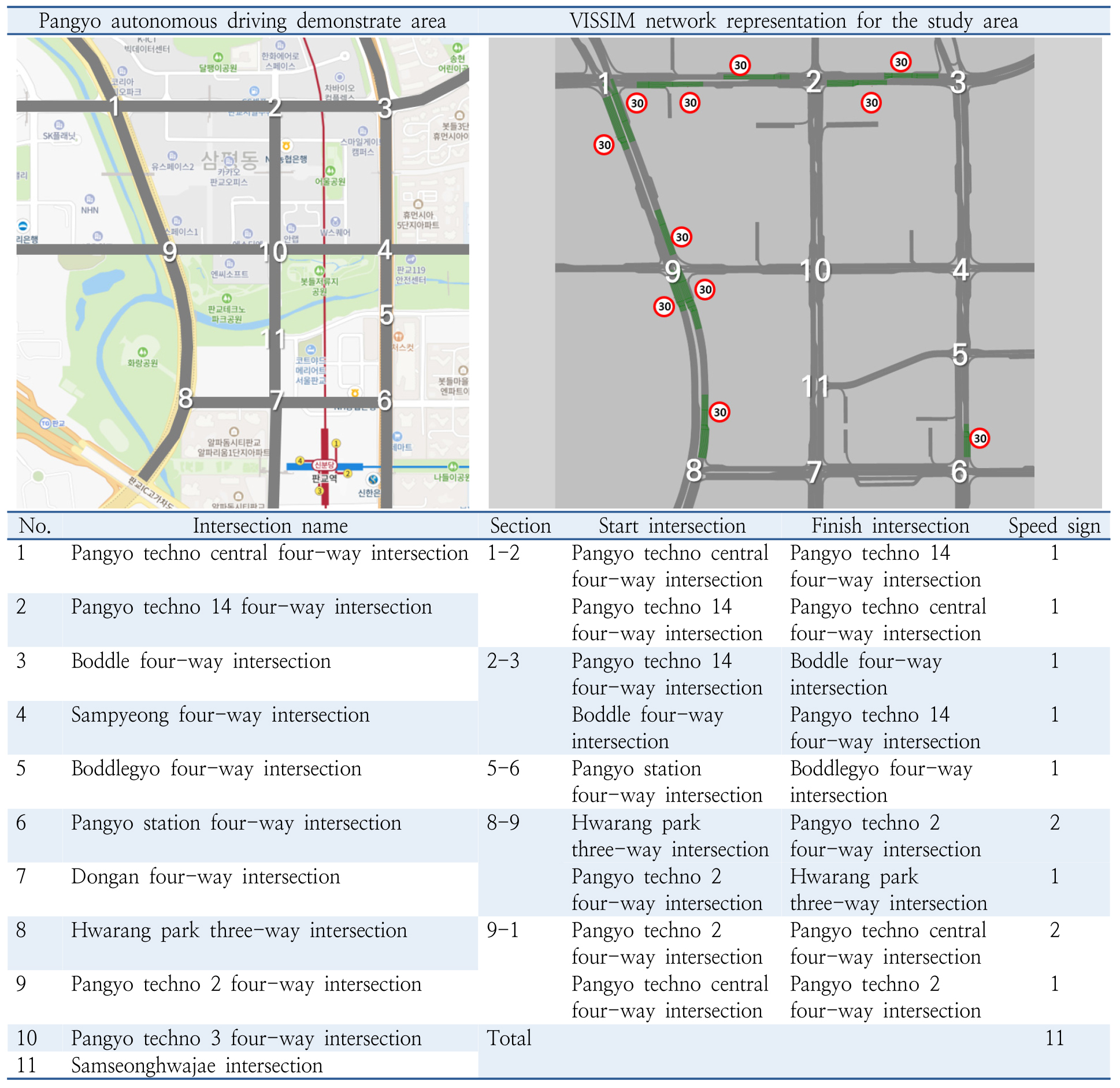Click intersection number 7 in the VISSIM network
Viewport: 1120px width, 1088px height.
click(814, 472)
